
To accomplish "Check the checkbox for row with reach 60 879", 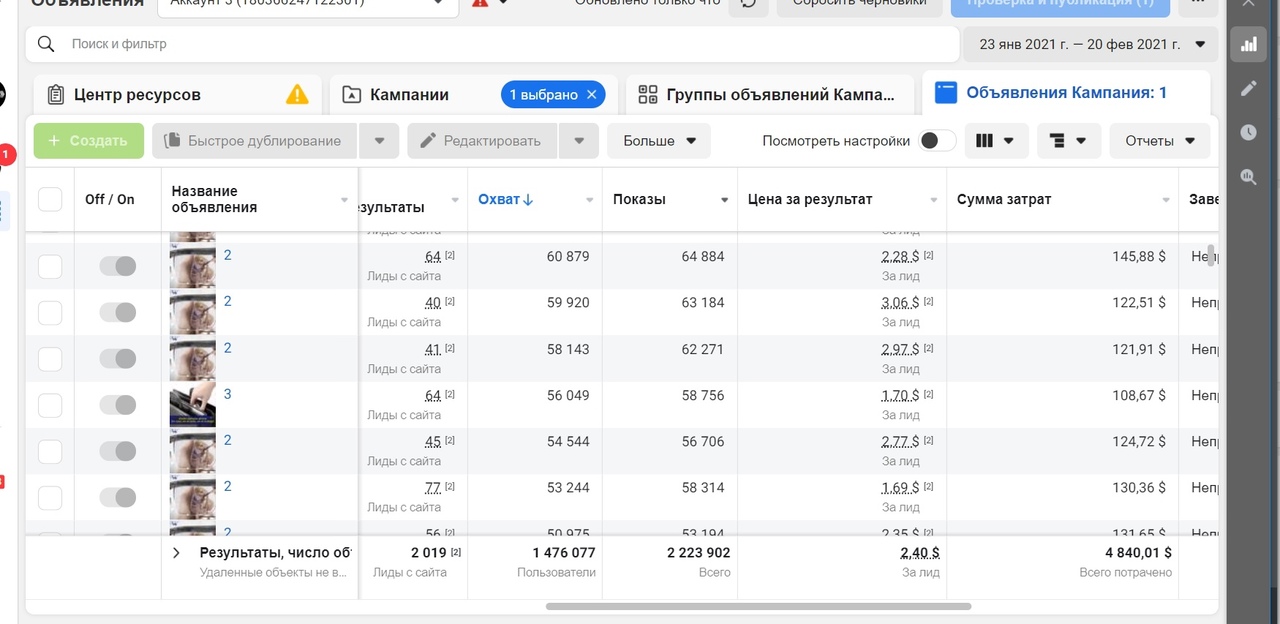I will click(50, 266).
